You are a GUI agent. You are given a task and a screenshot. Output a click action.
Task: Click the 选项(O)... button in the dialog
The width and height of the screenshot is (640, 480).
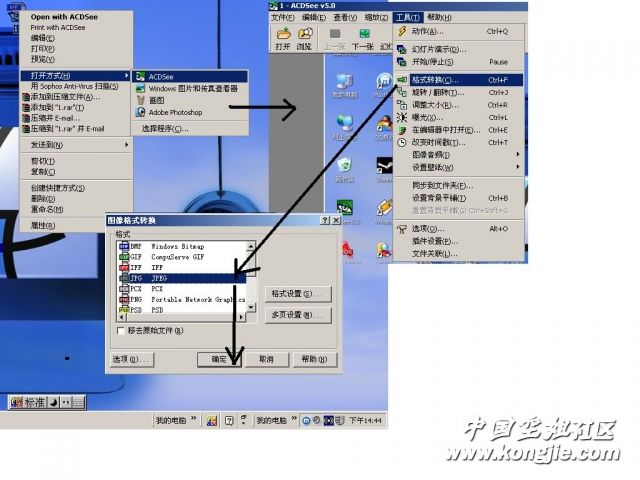coord(131,359)
